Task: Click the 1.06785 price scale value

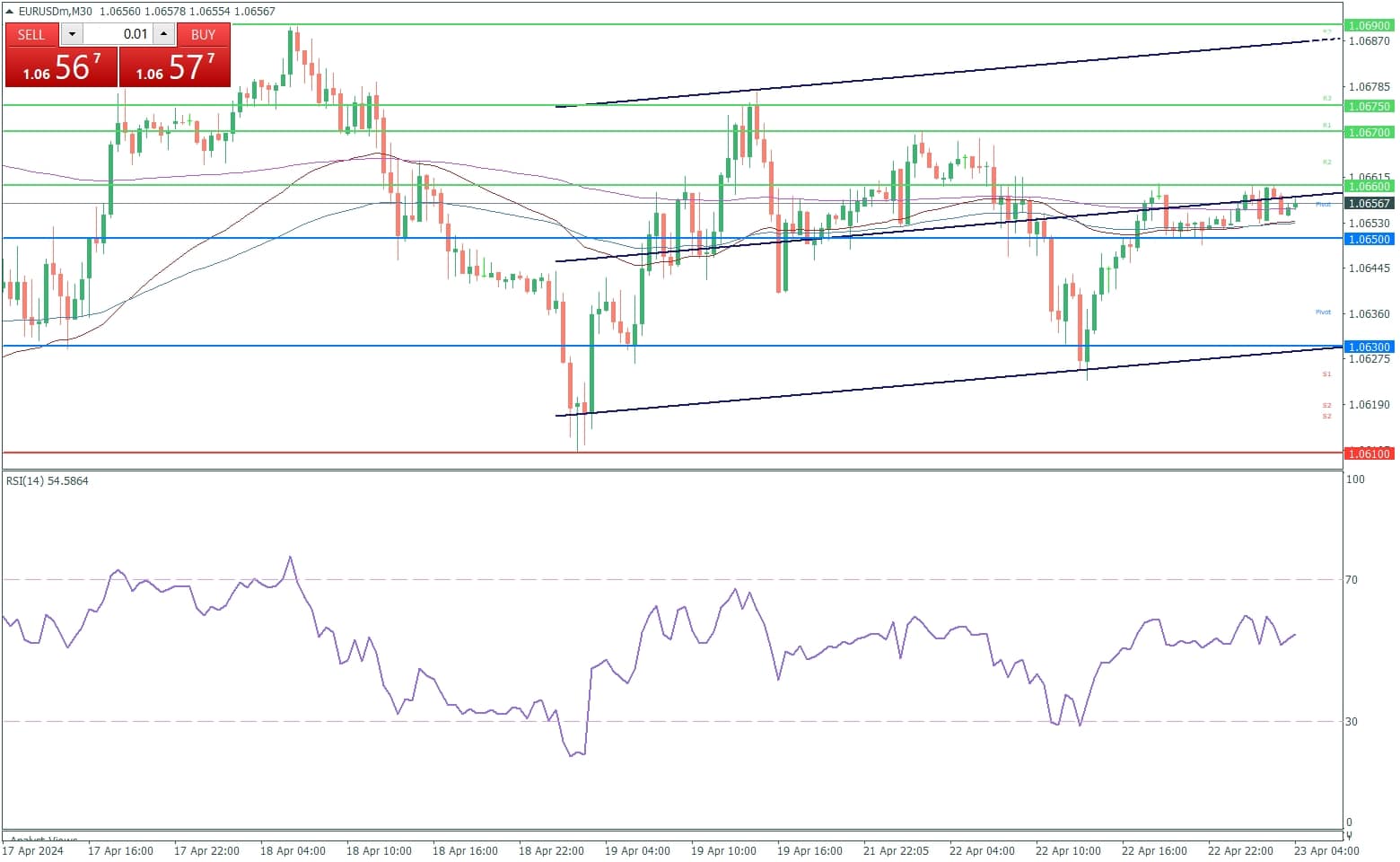Action: click(x=1369, y=87)
